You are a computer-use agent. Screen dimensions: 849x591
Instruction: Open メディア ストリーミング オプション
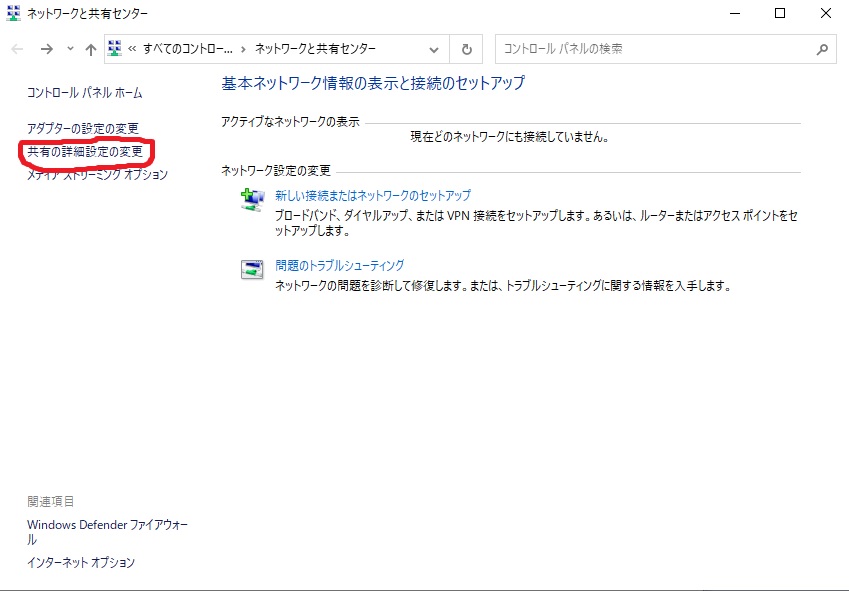click(95, 173)
